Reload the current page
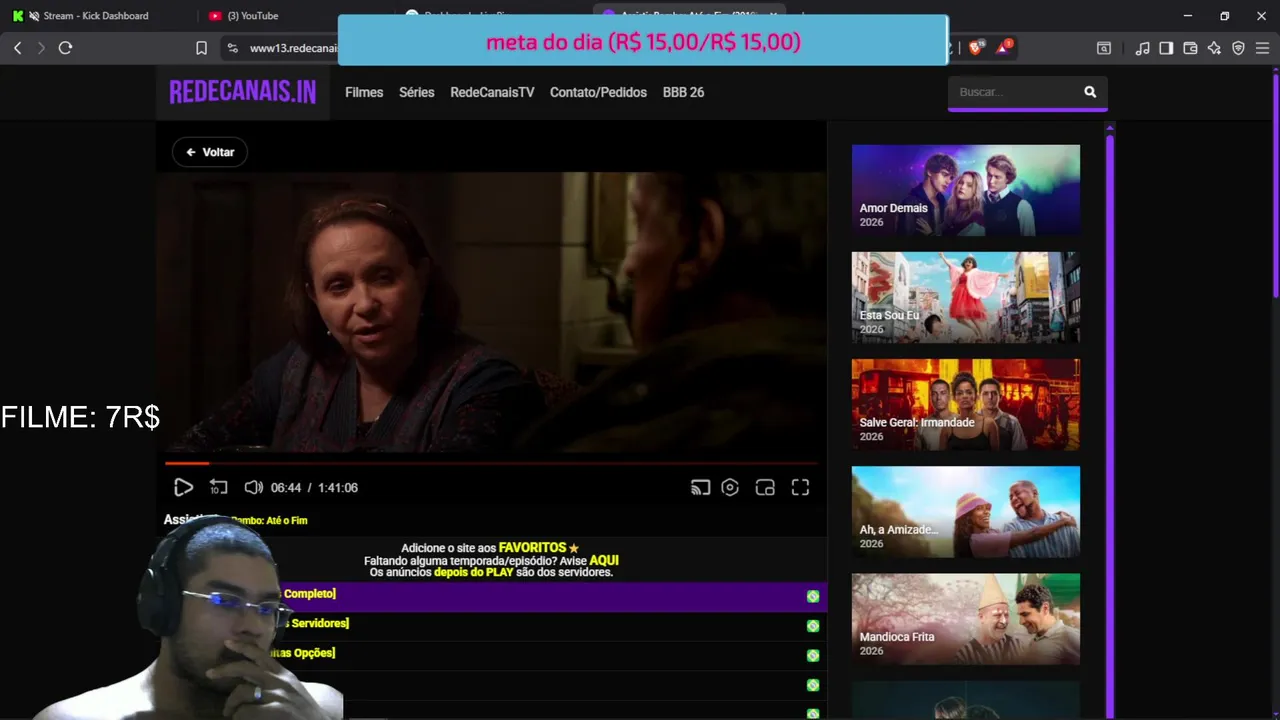 click(66, 48)
